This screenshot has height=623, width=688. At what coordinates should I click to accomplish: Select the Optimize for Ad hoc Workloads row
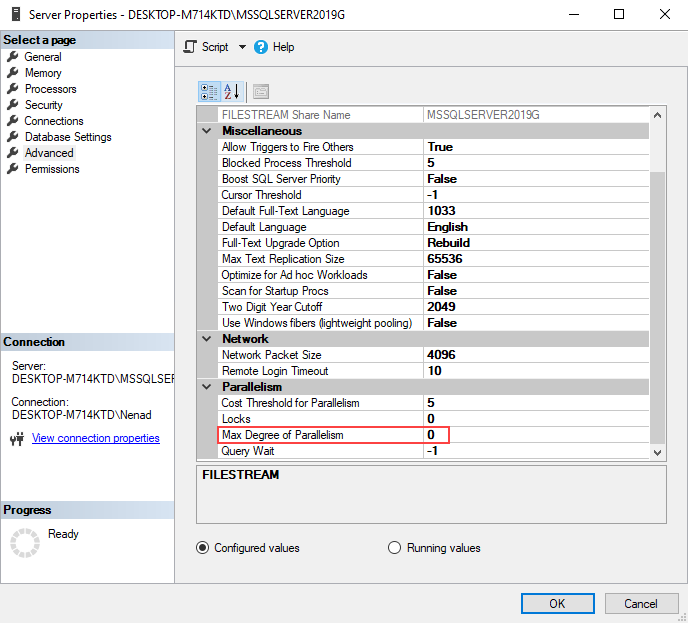click(x=433, y=275)
